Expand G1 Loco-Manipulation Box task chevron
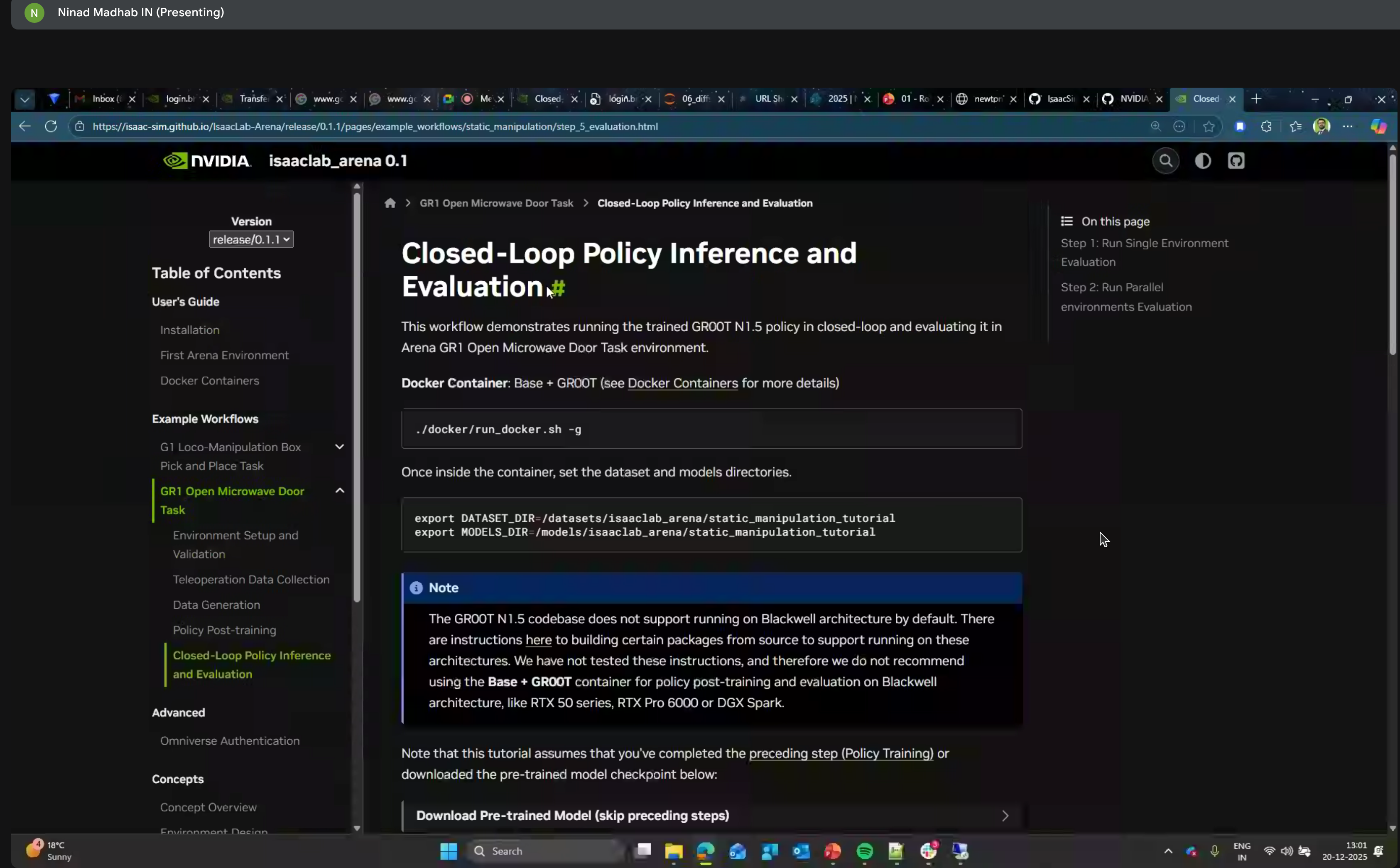The width and height of the screenshot is (1400, 868). tap(340, 447)
